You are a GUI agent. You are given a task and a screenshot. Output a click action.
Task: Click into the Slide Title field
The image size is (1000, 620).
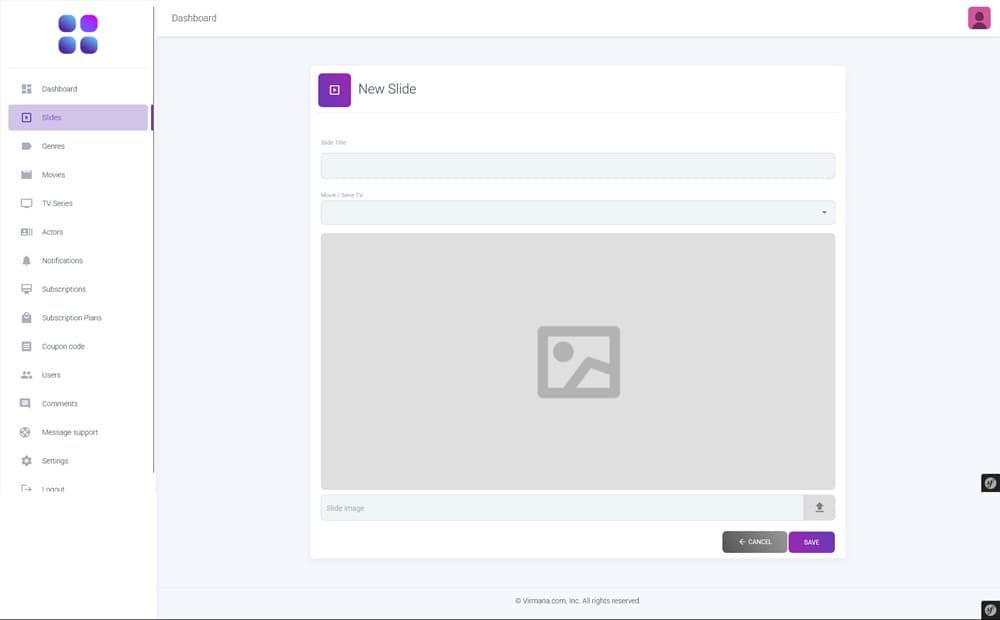577,166
